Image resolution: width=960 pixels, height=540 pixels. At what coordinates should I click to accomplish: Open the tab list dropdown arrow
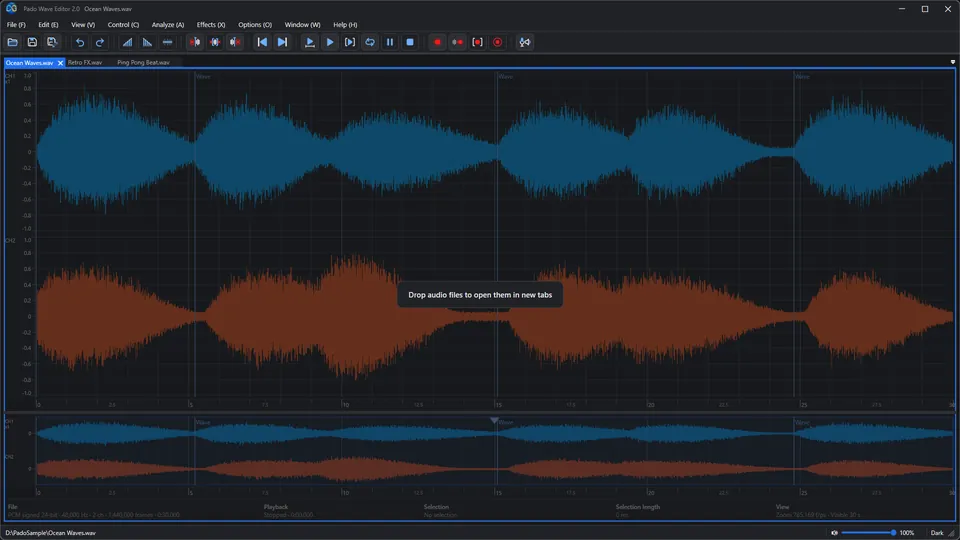953,62
